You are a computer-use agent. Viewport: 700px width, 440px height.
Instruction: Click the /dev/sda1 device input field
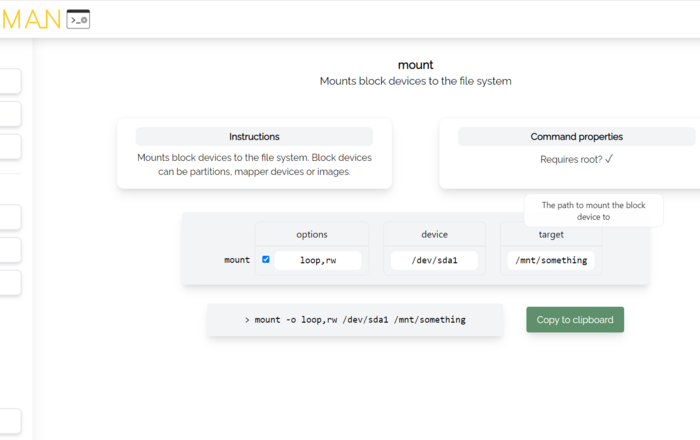(x=434, y=260)
